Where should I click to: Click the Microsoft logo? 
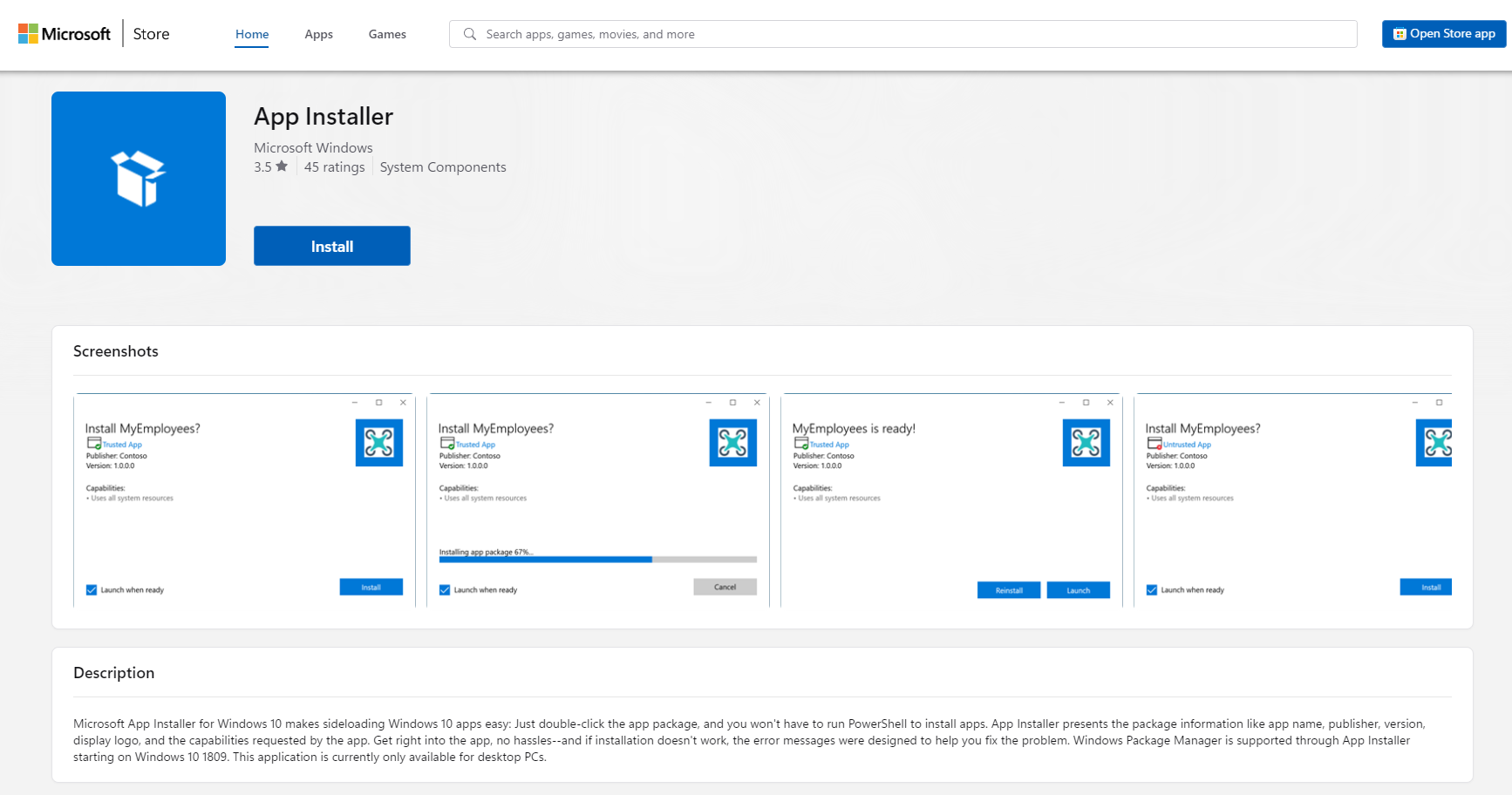coord(65,34)
